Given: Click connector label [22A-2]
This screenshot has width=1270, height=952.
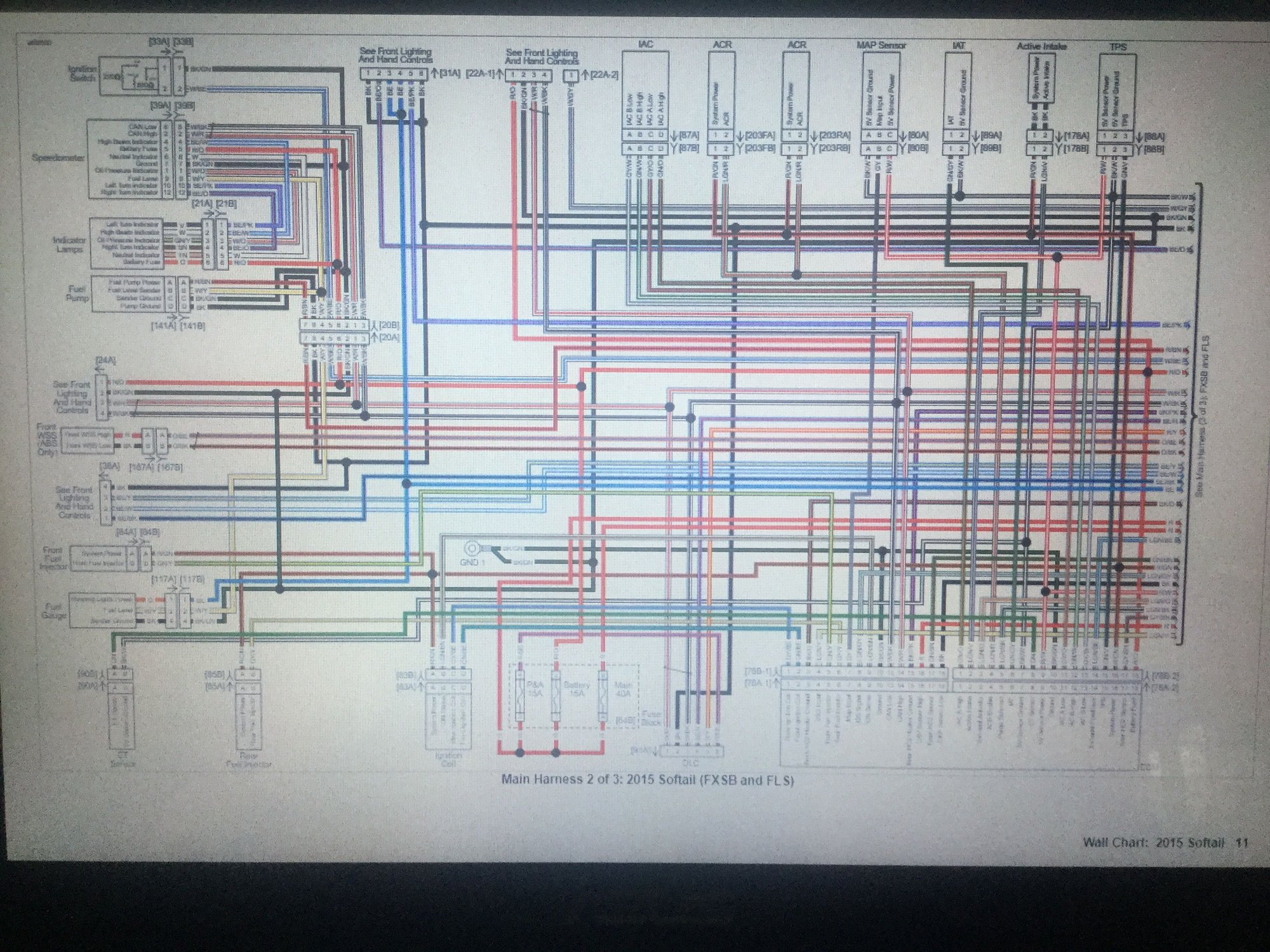Looking at the screenshot, I should pos(605,74).
